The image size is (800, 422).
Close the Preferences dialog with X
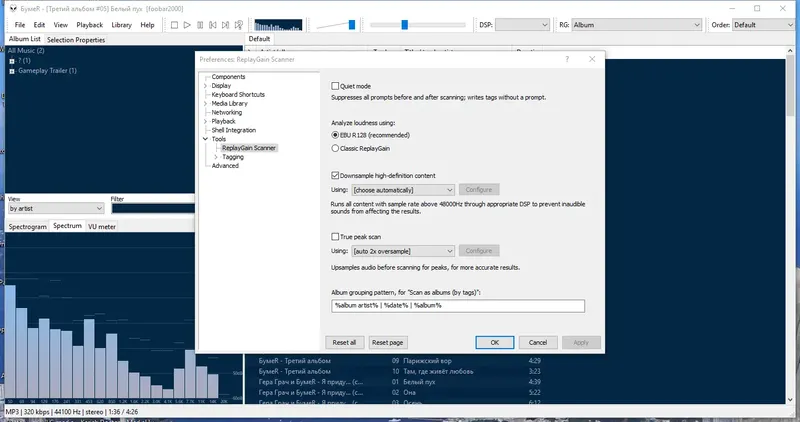(592, 59)
